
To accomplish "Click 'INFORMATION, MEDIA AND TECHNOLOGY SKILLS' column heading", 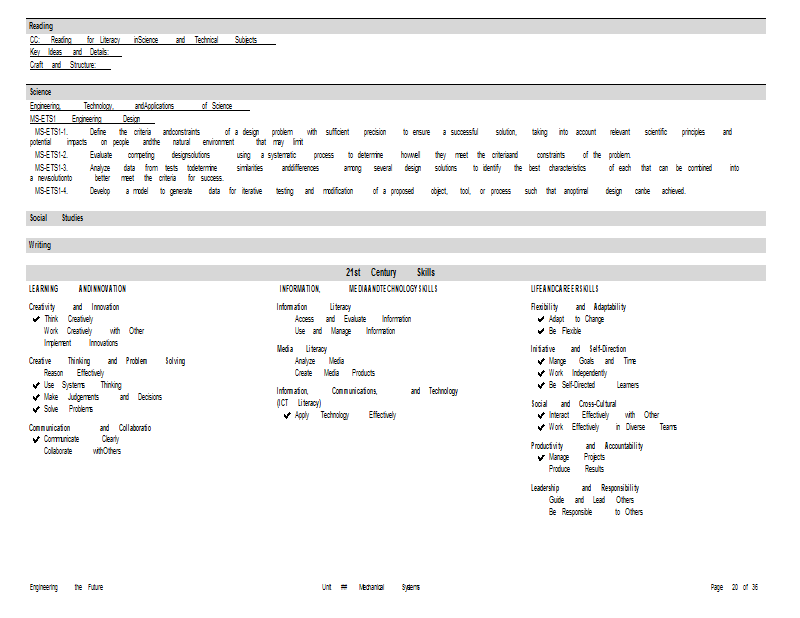I will pyautogui.click(x=358, y=289).
